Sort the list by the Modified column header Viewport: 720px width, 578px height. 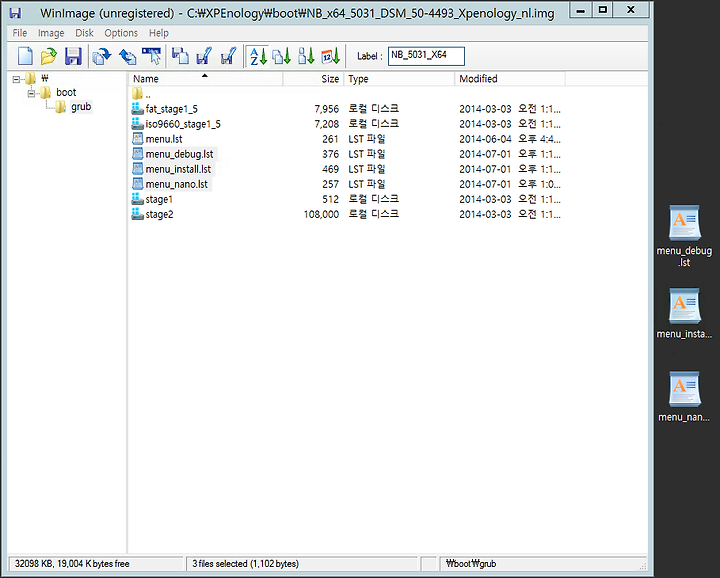point(510,79)
